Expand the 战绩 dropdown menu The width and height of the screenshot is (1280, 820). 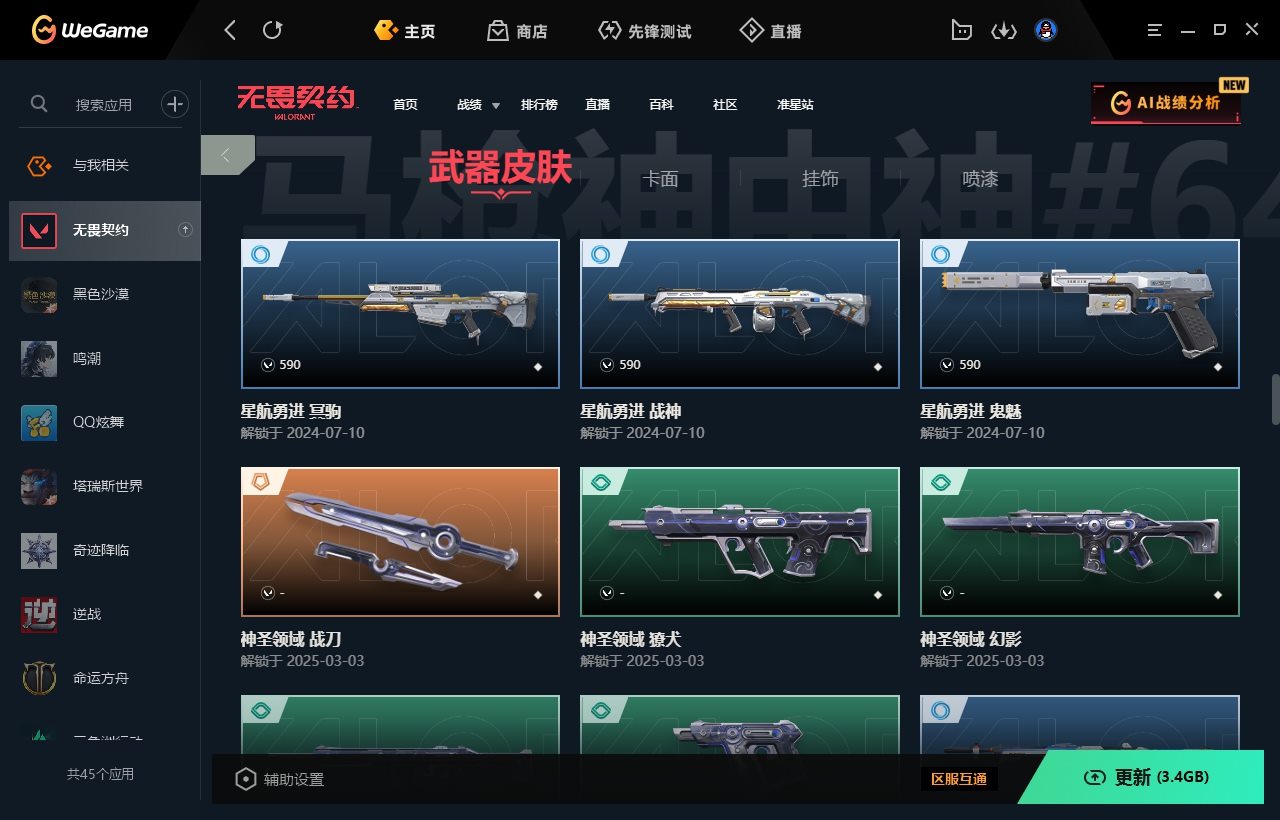coord(477,104)
